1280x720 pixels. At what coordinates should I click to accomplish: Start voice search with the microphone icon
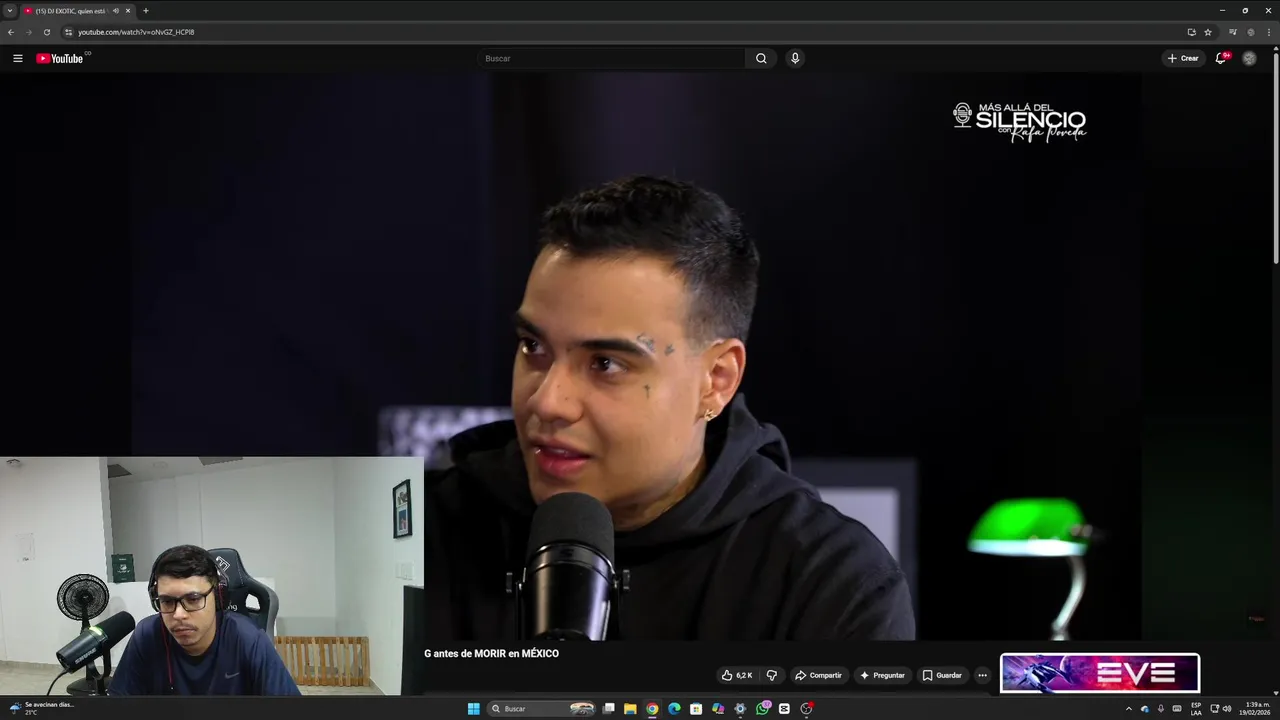(x=795, y=58)
